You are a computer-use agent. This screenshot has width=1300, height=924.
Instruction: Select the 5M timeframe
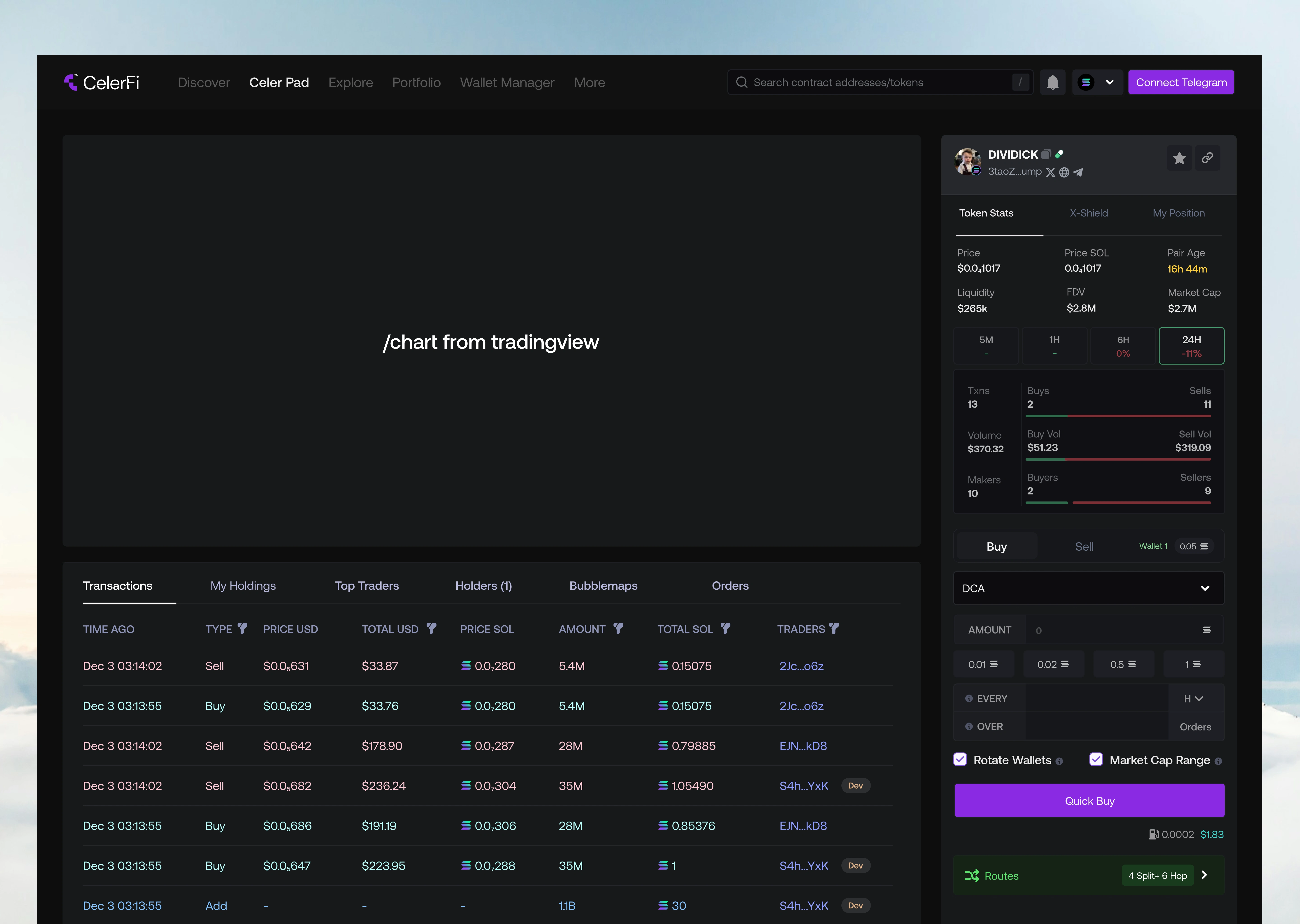(986, 346)
